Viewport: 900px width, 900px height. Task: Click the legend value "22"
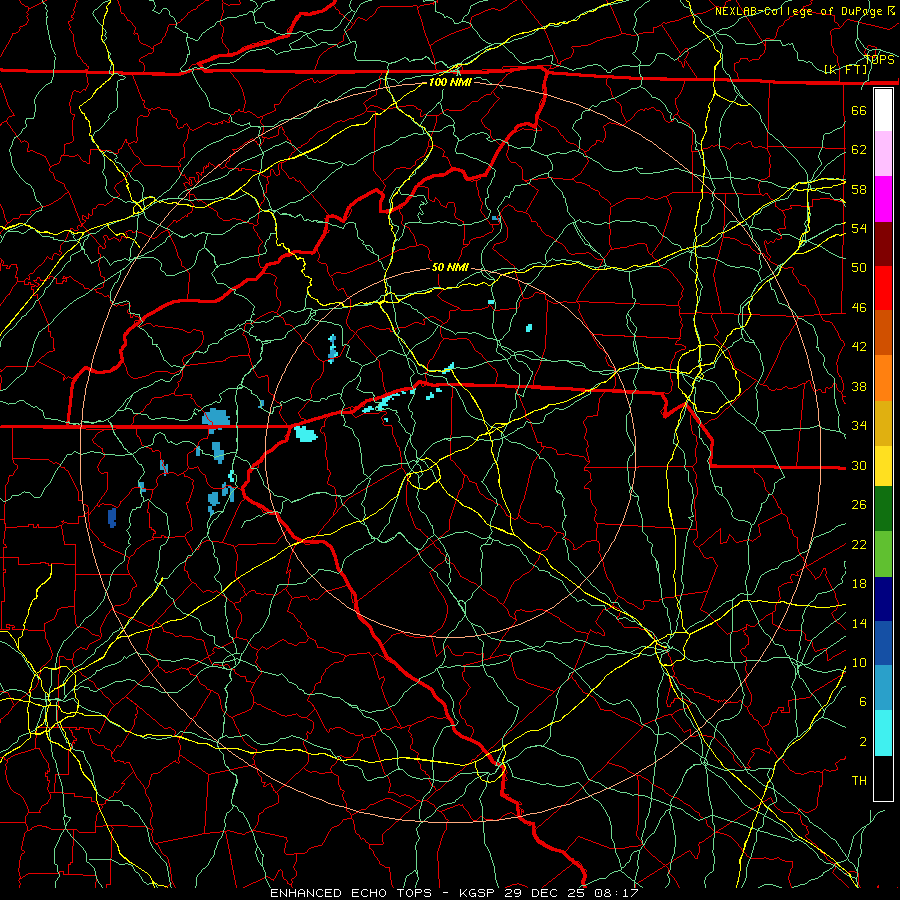[x=859, y=544]
